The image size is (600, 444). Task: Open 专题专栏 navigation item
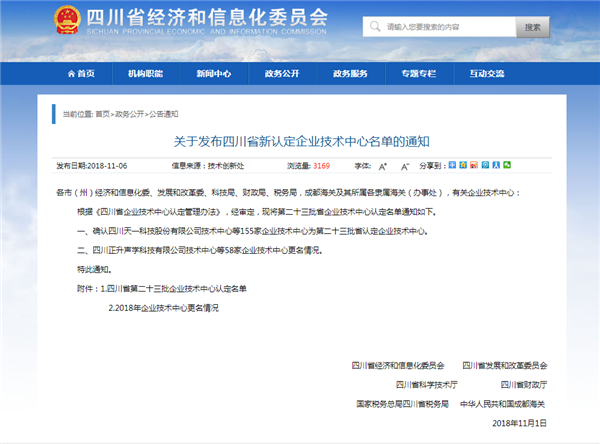click(x=418, y=74)
